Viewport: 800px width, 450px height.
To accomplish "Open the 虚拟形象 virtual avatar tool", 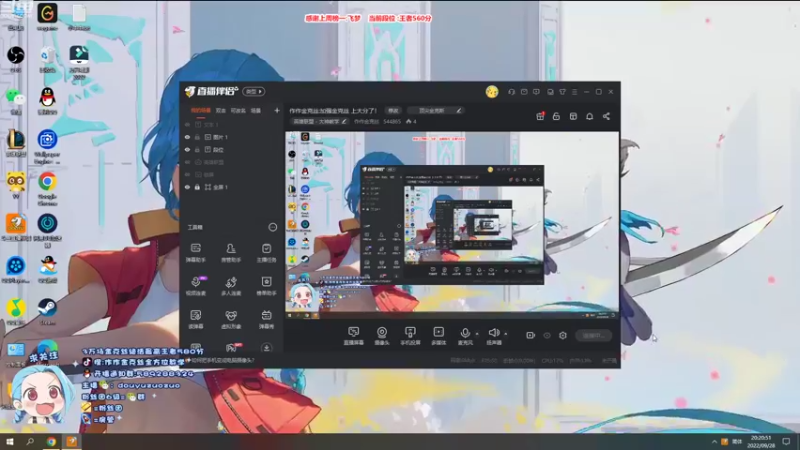I will point(231,319).
